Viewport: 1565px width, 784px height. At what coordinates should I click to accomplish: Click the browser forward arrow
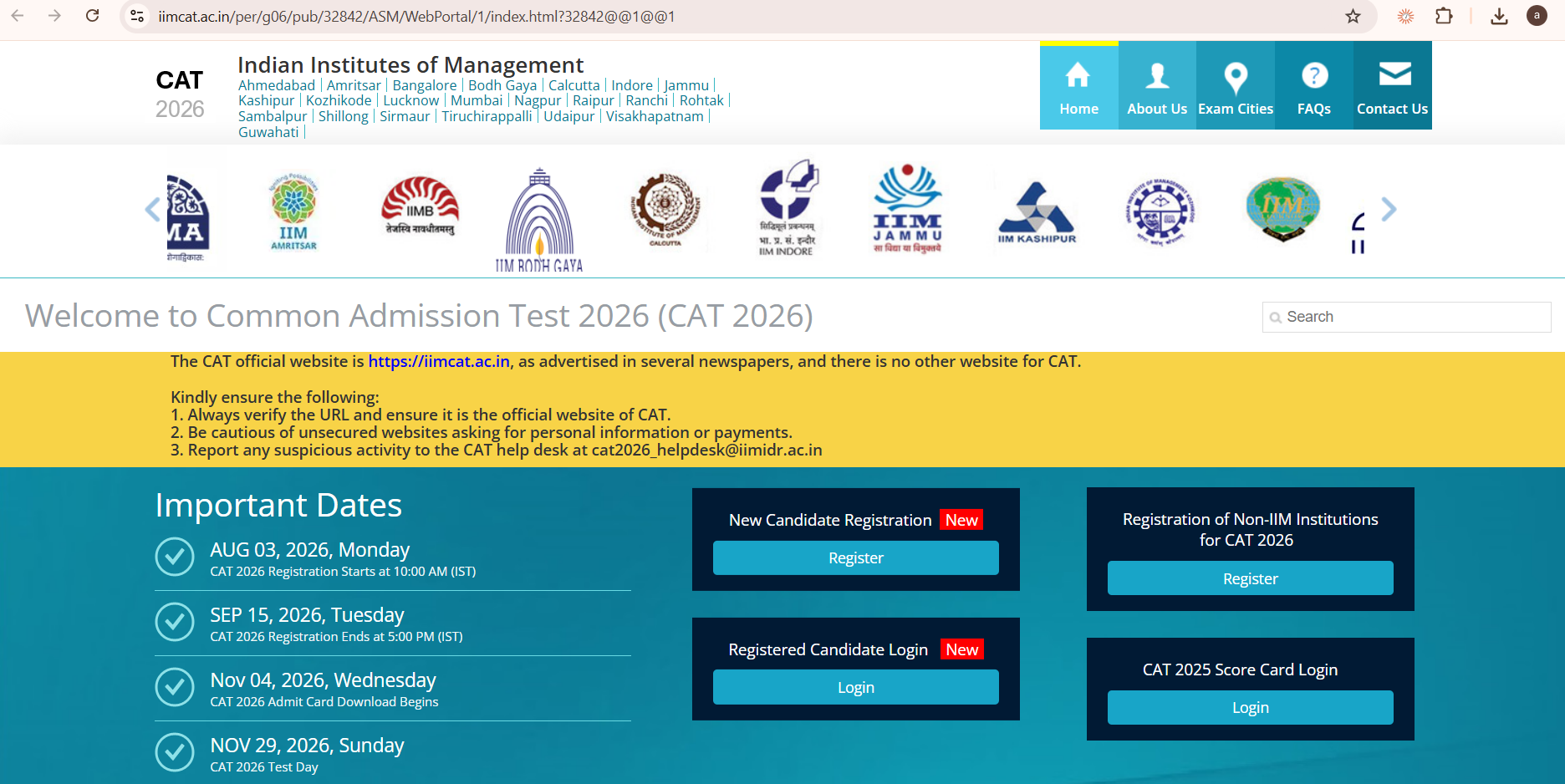(x=54, y=16)
